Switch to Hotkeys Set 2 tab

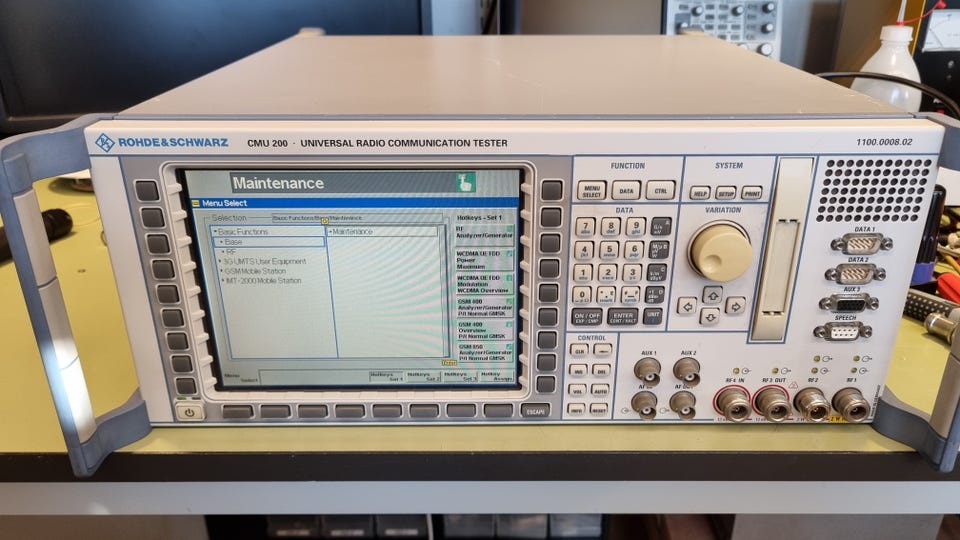pyautogui.click(x=423, y=377)
